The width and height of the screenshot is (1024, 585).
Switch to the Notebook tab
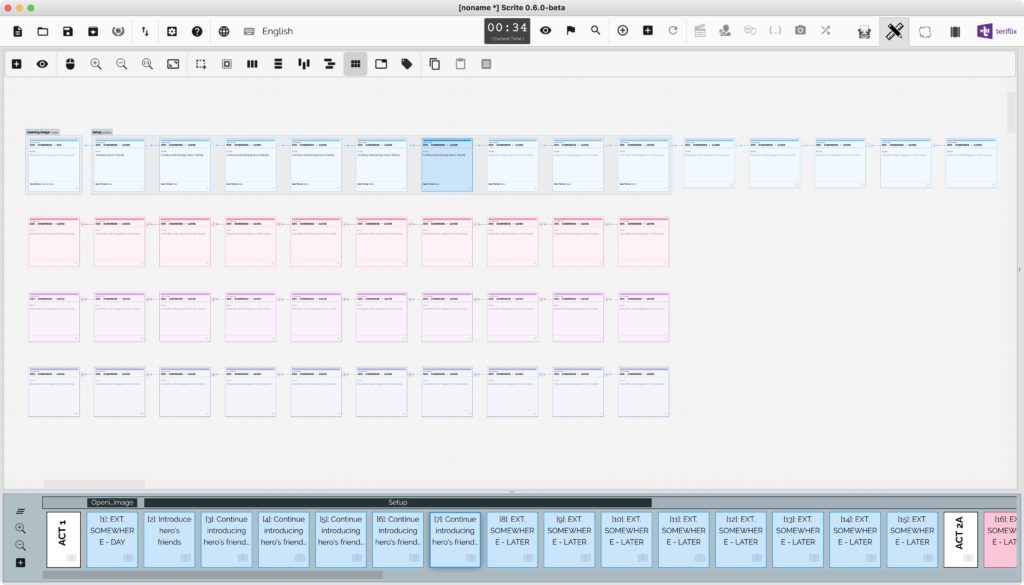point(925,31)
